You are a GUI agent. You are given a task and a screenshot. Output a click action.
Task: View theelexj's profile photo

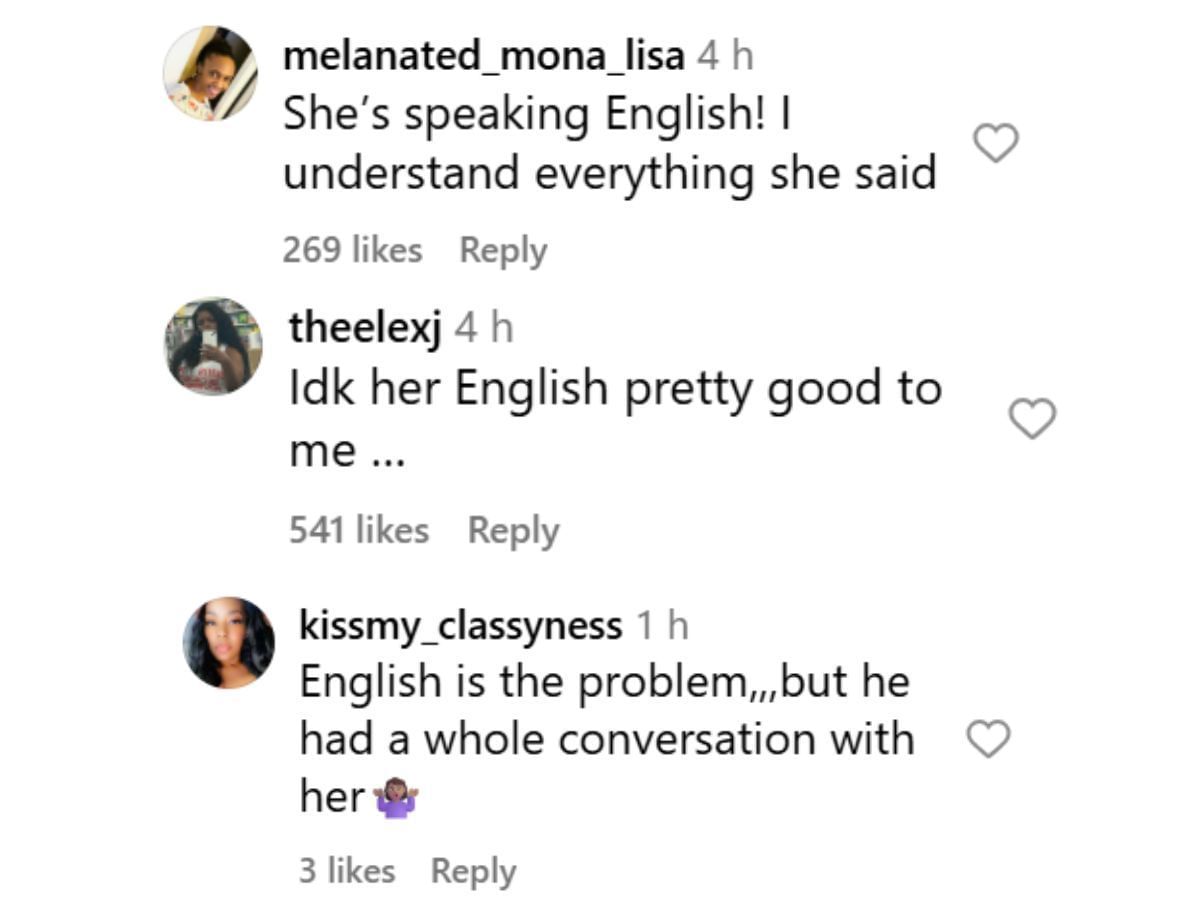[213, 346]
